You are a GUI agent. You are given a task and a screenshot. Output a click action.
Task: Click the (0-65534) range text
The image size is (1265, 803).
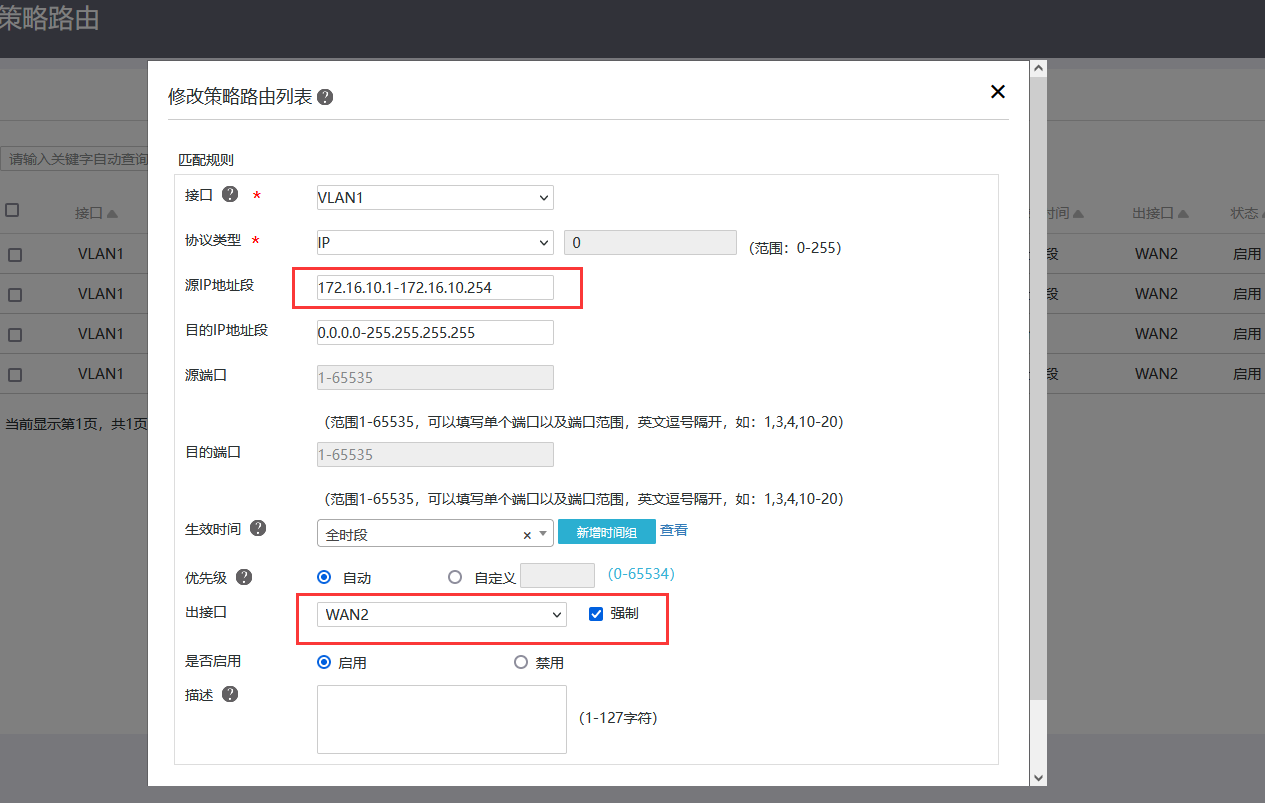641,574
